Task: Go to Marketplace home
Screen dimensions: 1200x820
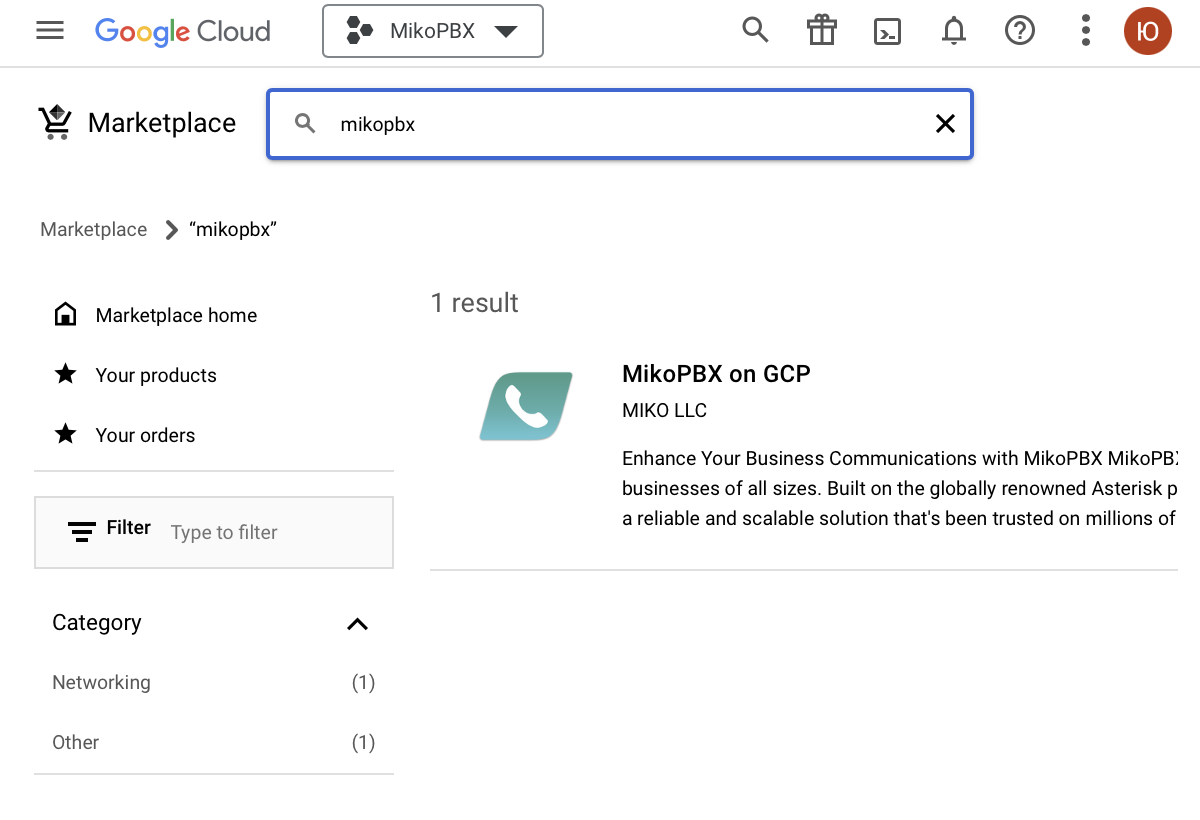Action: pos(176,316)
